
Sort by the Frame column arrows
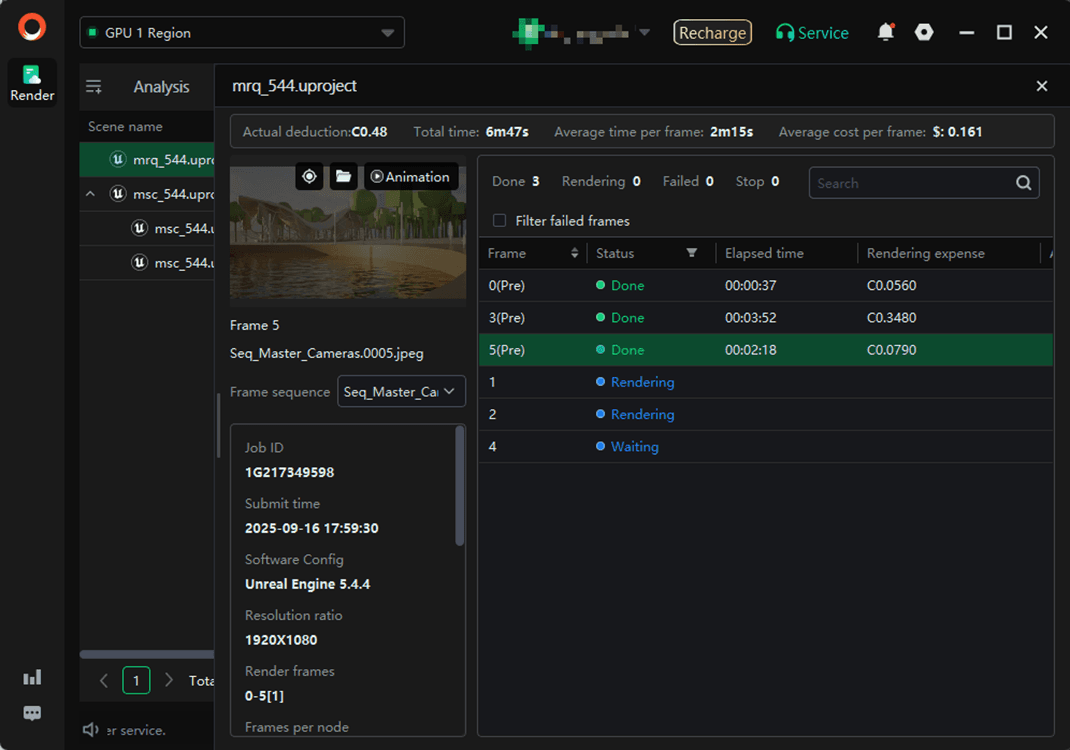pos(574,253)
